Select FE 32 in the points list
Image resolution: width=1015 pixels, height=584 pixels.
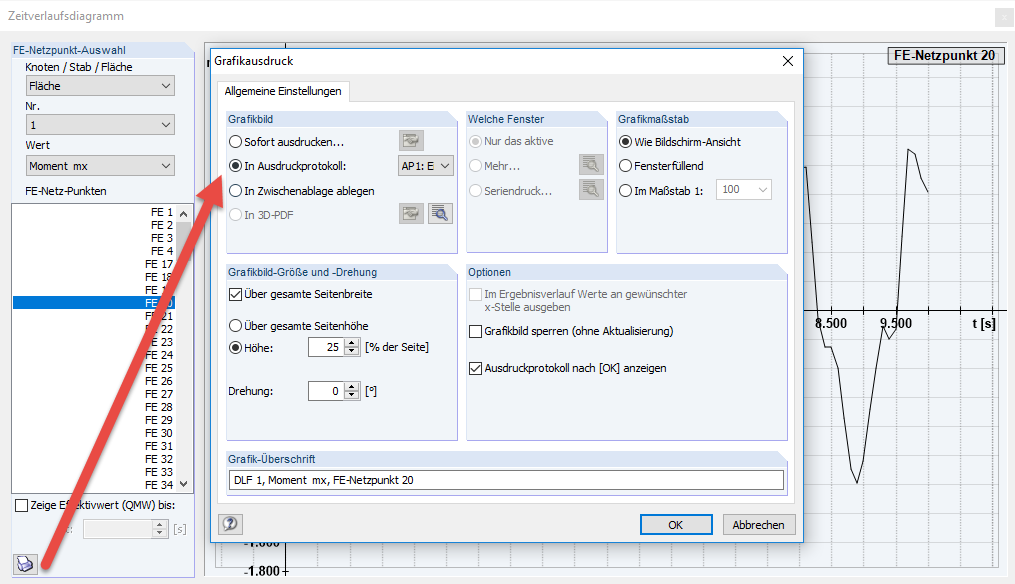click(x=94, y=459)
